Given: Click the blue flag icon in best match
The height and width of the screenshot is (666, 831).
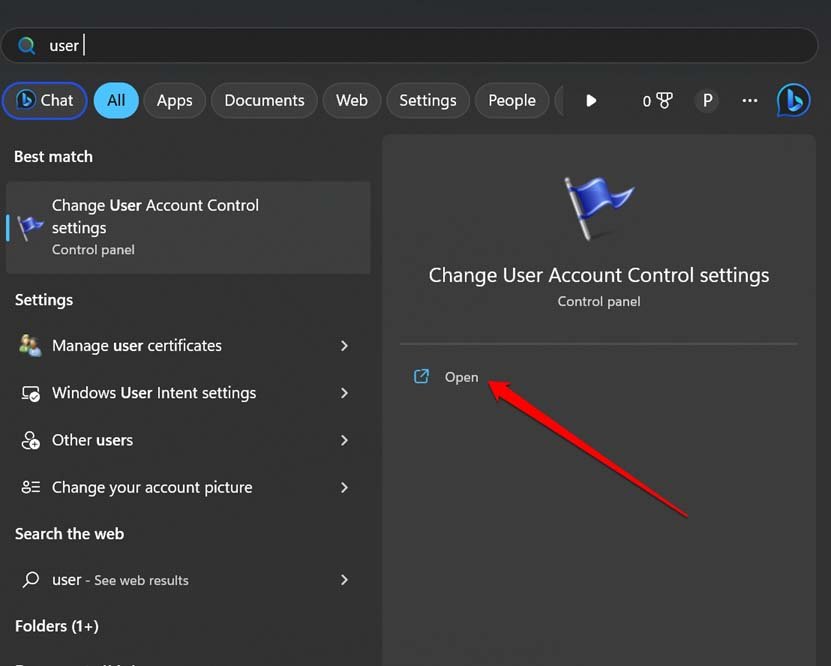Looking at the screenshot, I should [x=30, y=228].
